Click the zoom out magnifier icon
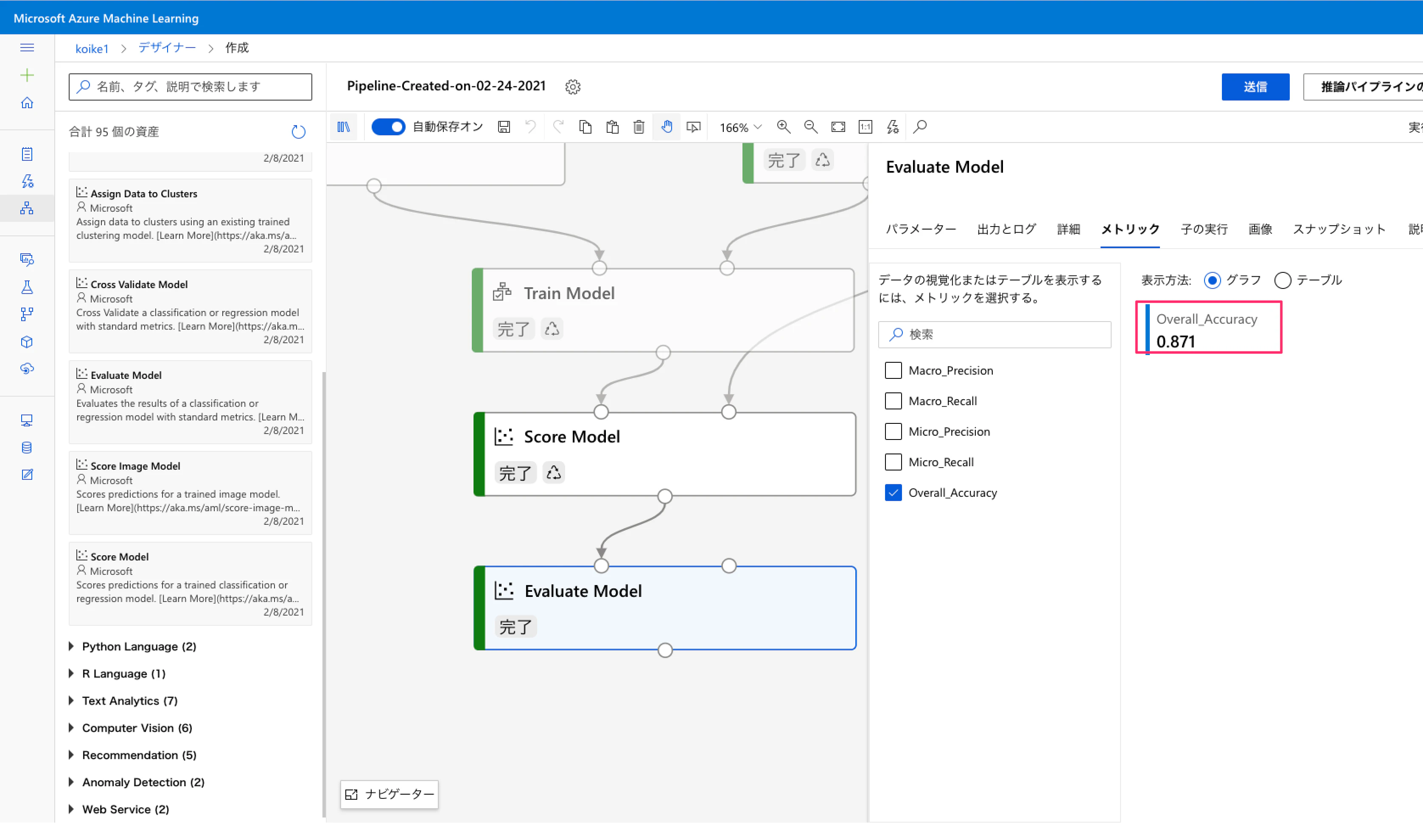 pos(810,127)
